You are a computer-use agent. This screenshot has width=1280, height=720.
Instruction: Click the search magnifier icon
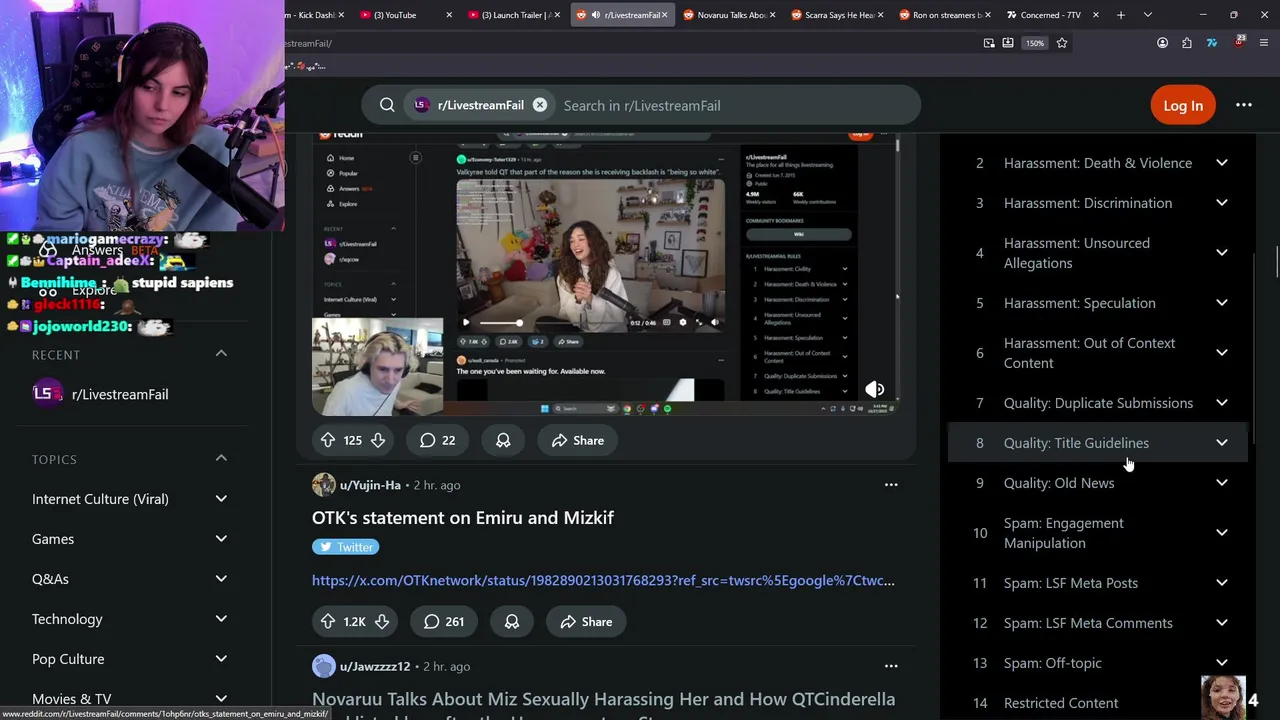tap(387, 105)
